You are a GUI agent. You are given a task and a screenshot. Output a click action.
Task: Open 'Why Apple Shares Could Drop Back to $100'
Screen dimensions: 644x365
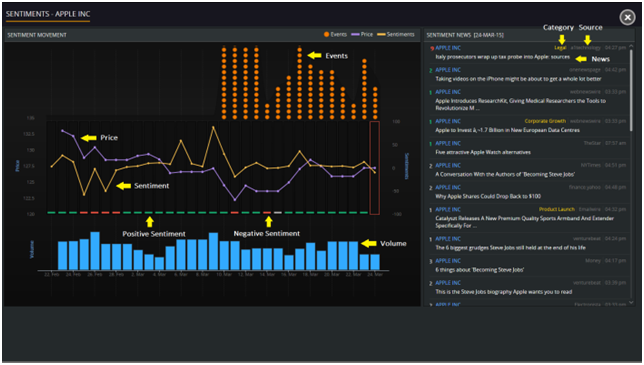[x=488, y=196]
